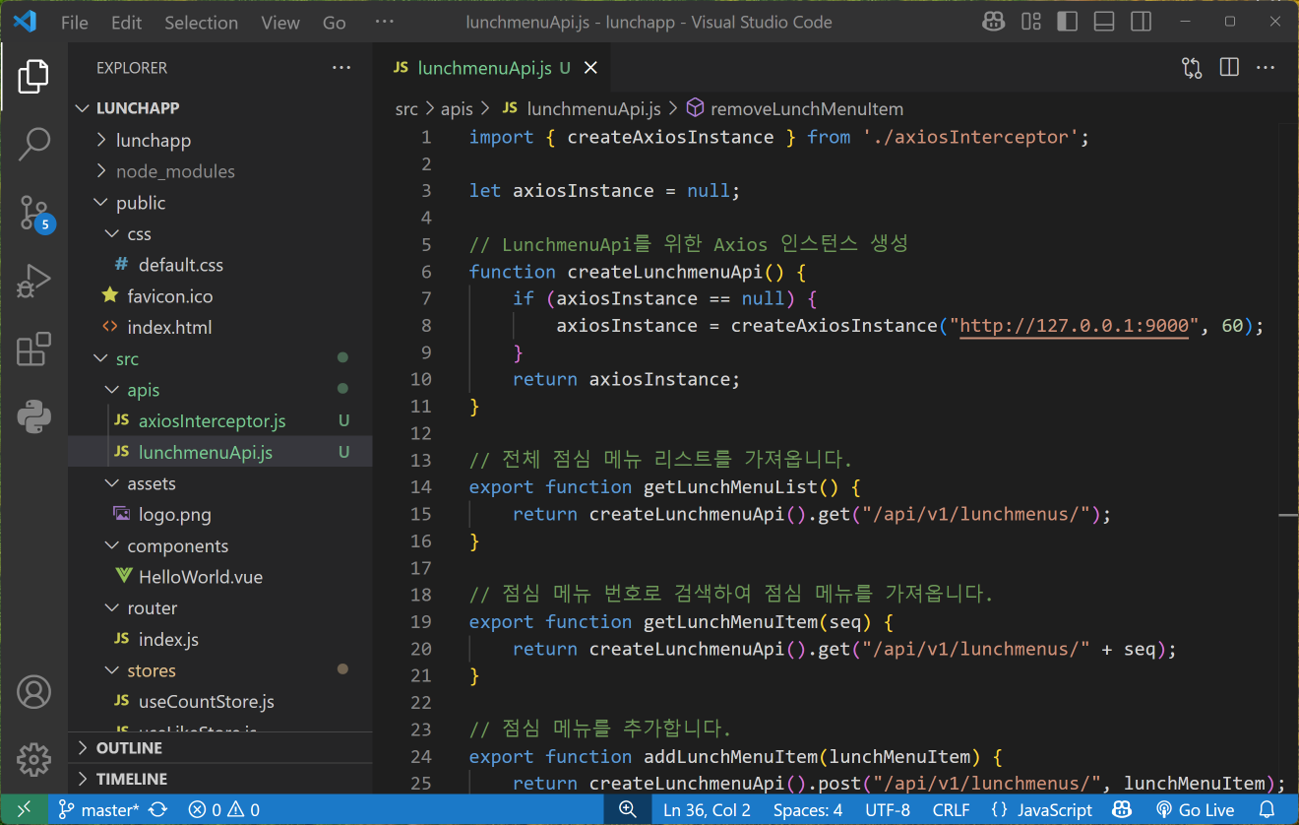Open the Python extension view
The image size is (1299, 825).
(x=33, y=416)
